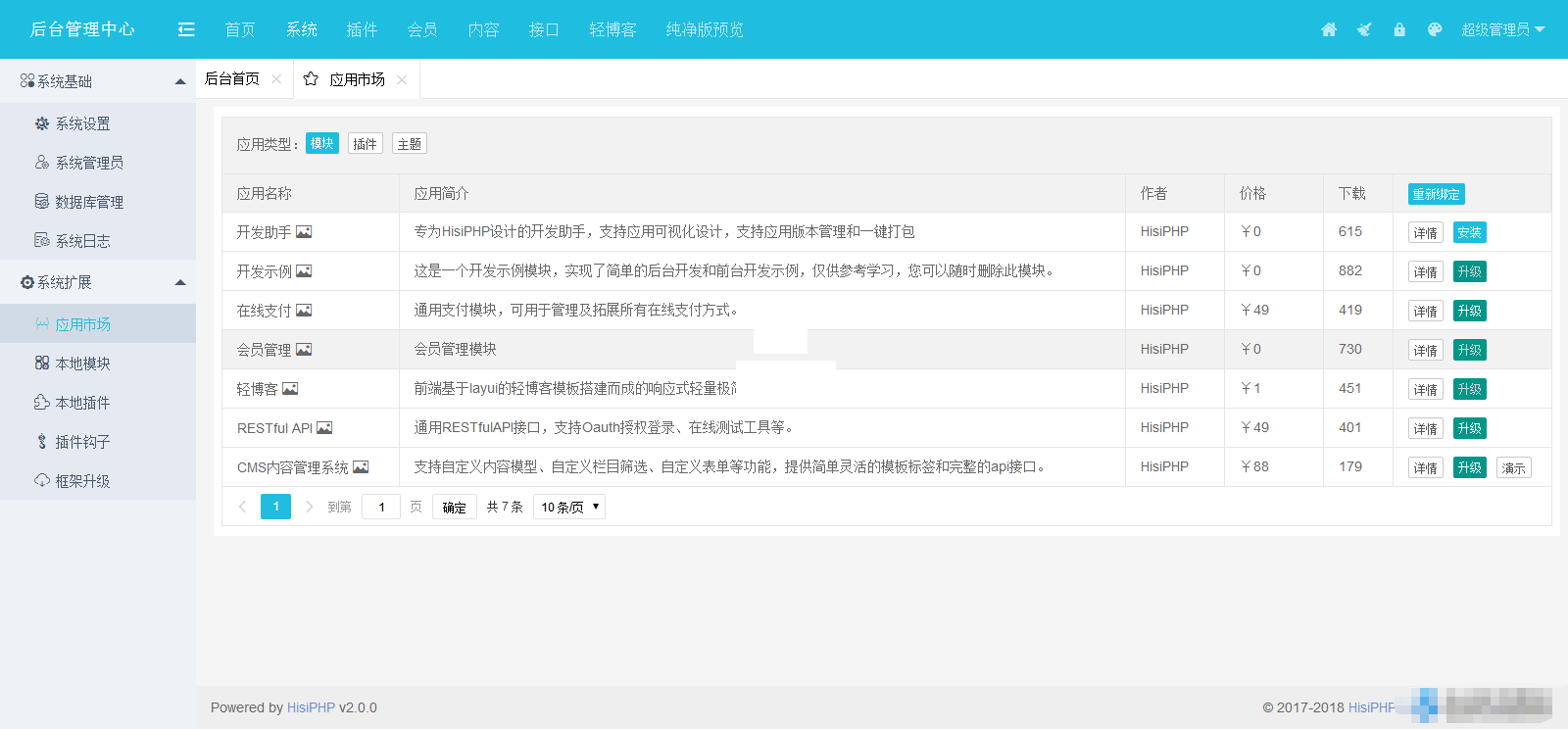Click the home icon in top bar
The image size is (1568, 729).
(x=1329, y=29)
